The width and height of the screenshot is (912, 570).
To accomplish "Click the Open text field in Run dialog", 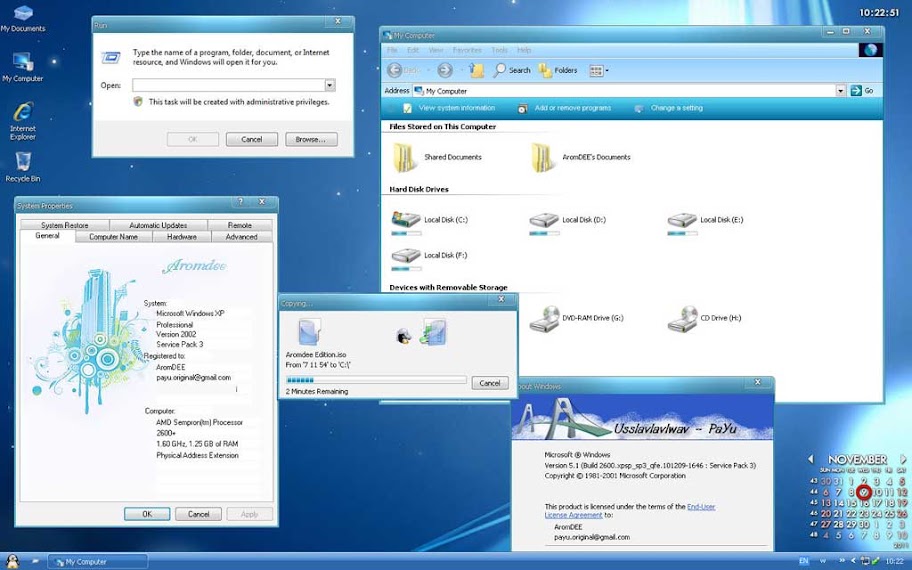I will pos(229,86).
